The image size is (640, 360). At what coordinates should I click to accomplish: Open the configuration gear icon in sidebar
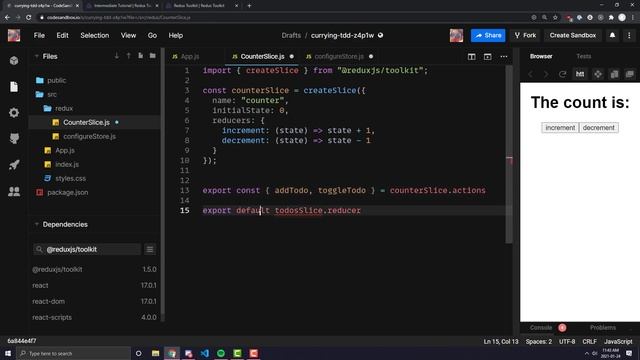pos(14,113)
